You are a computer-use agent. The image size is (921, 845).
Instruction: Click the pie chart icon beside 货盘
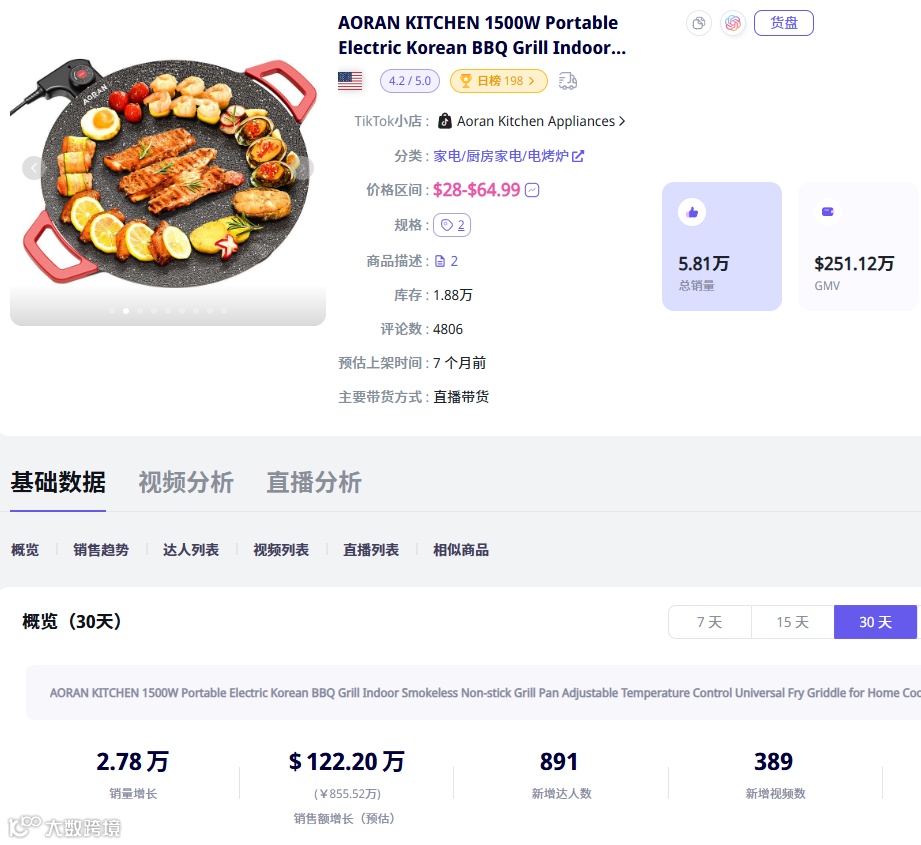click(699, 23)
